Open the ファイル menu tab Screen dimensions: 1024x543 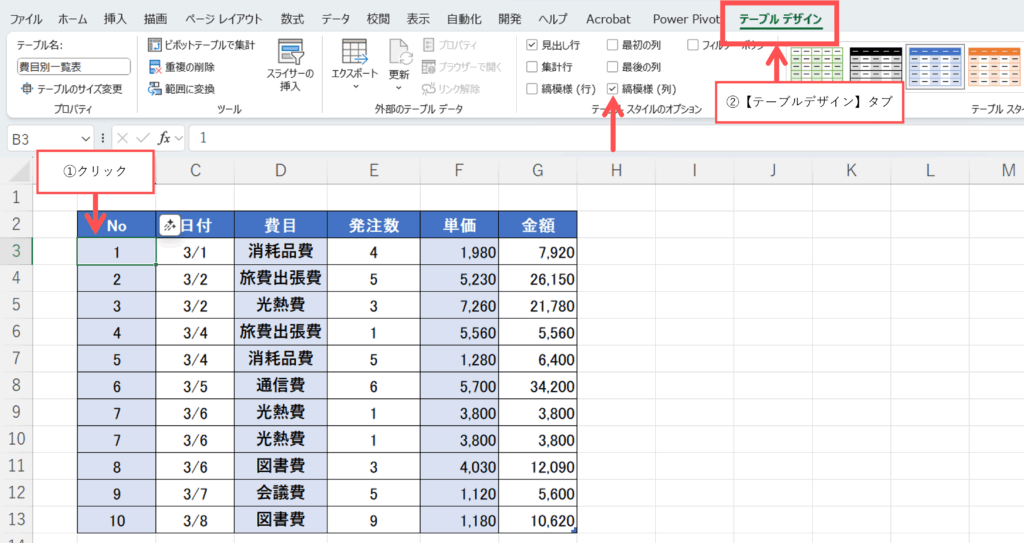click(x=26, y=19)
